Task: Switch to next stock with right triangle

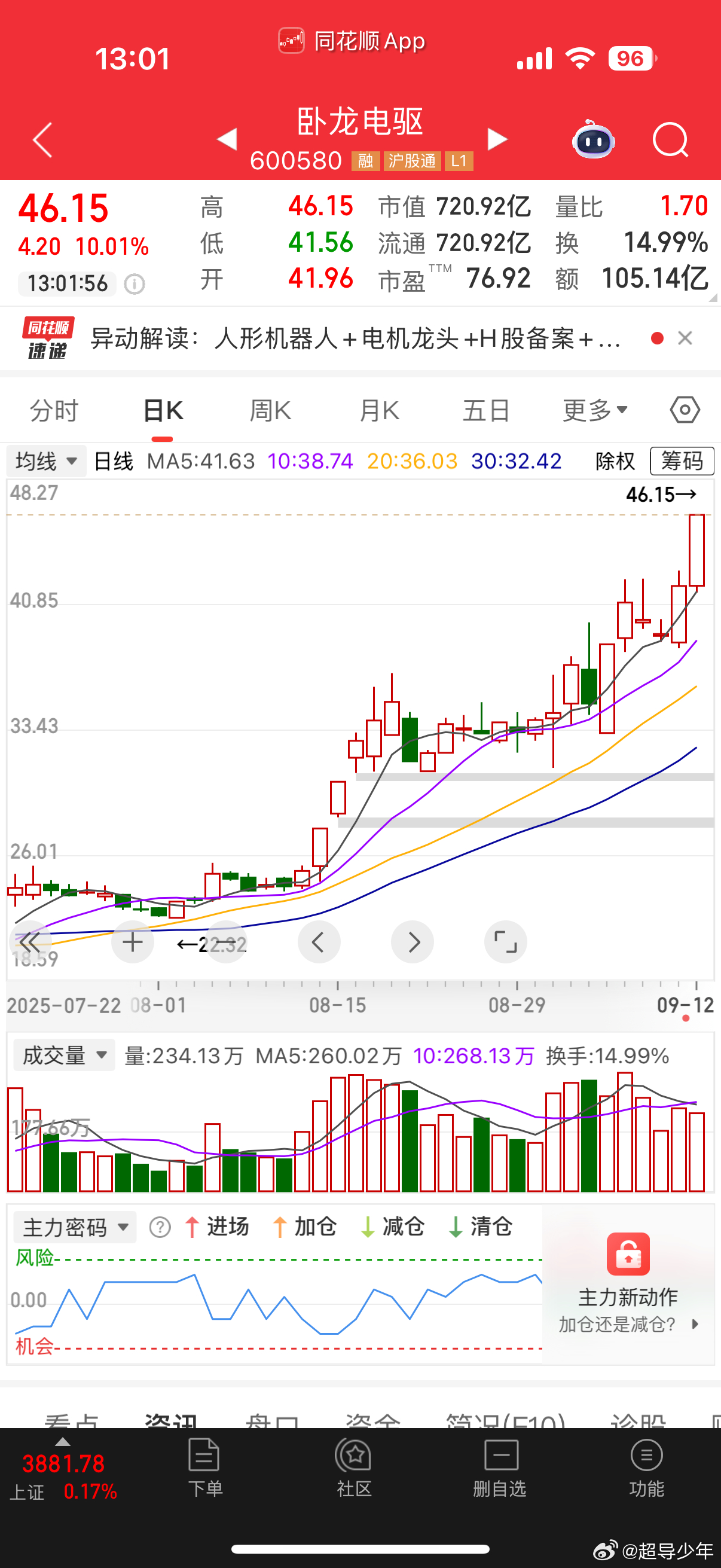Action: [497, 139]
